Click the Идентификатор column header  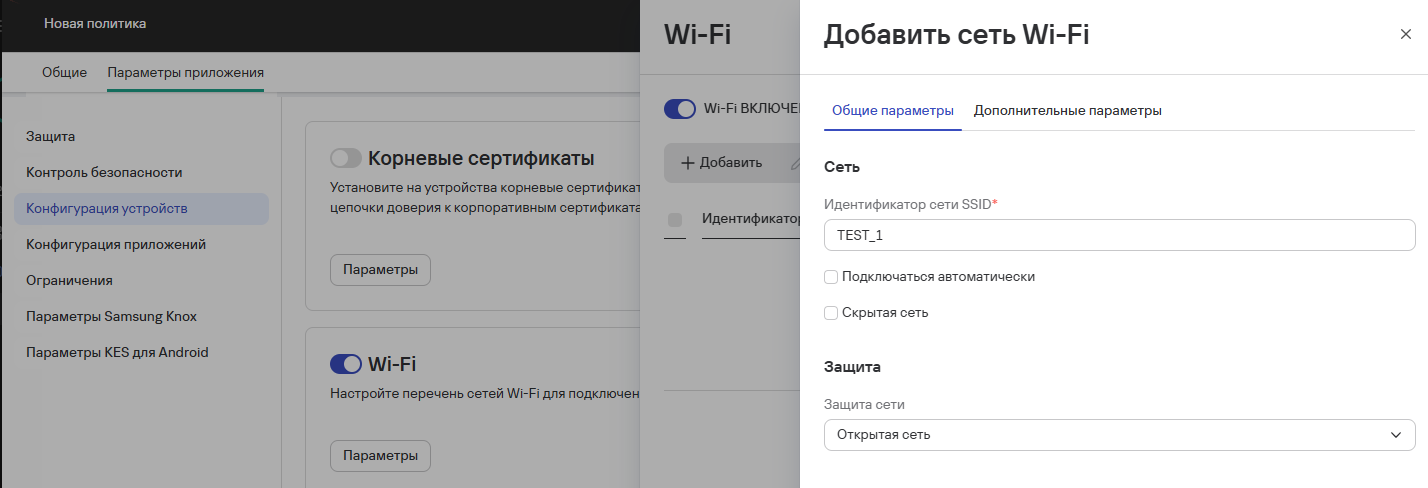[x=751, y=219]
